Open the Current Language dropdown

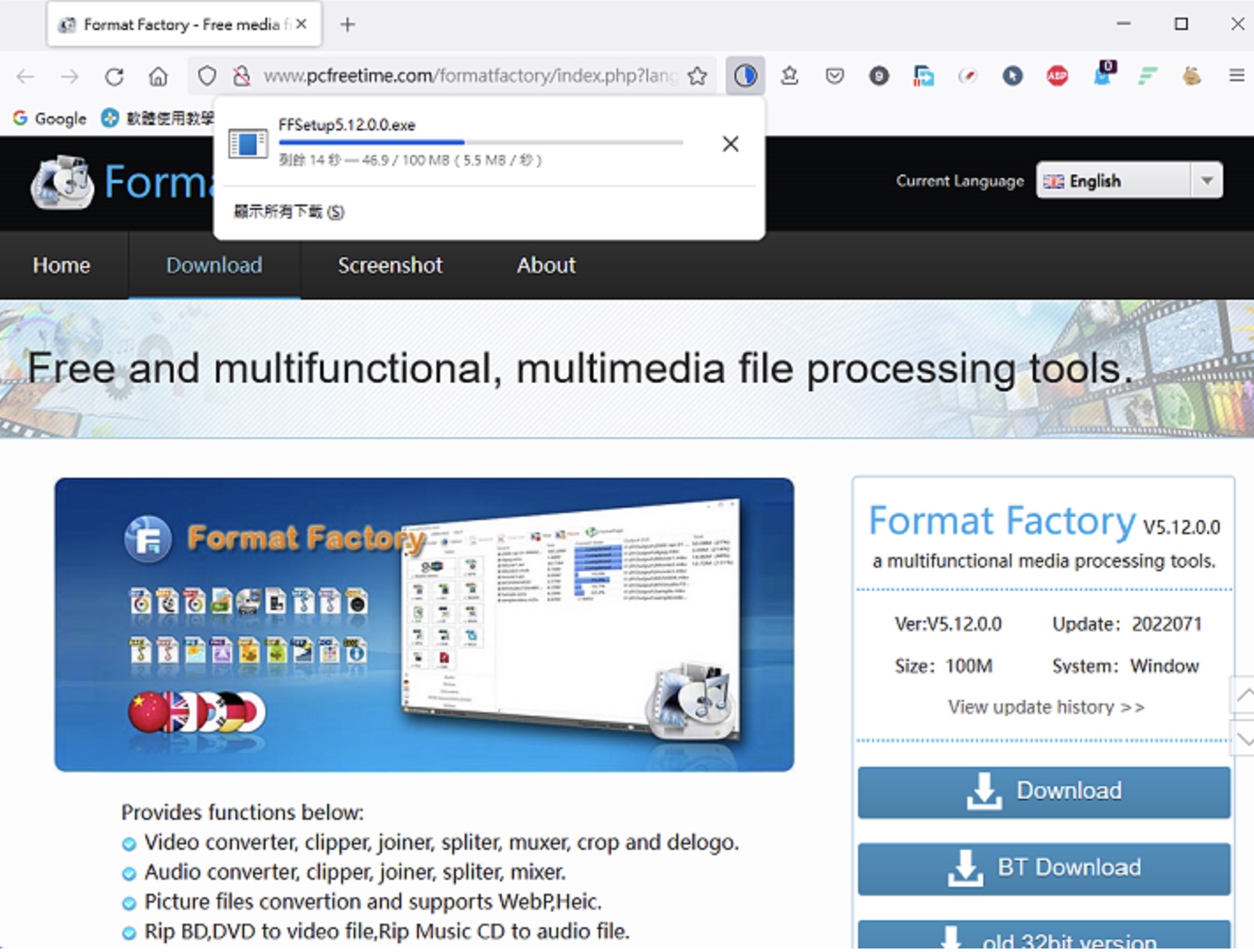tap(1129, 181)
